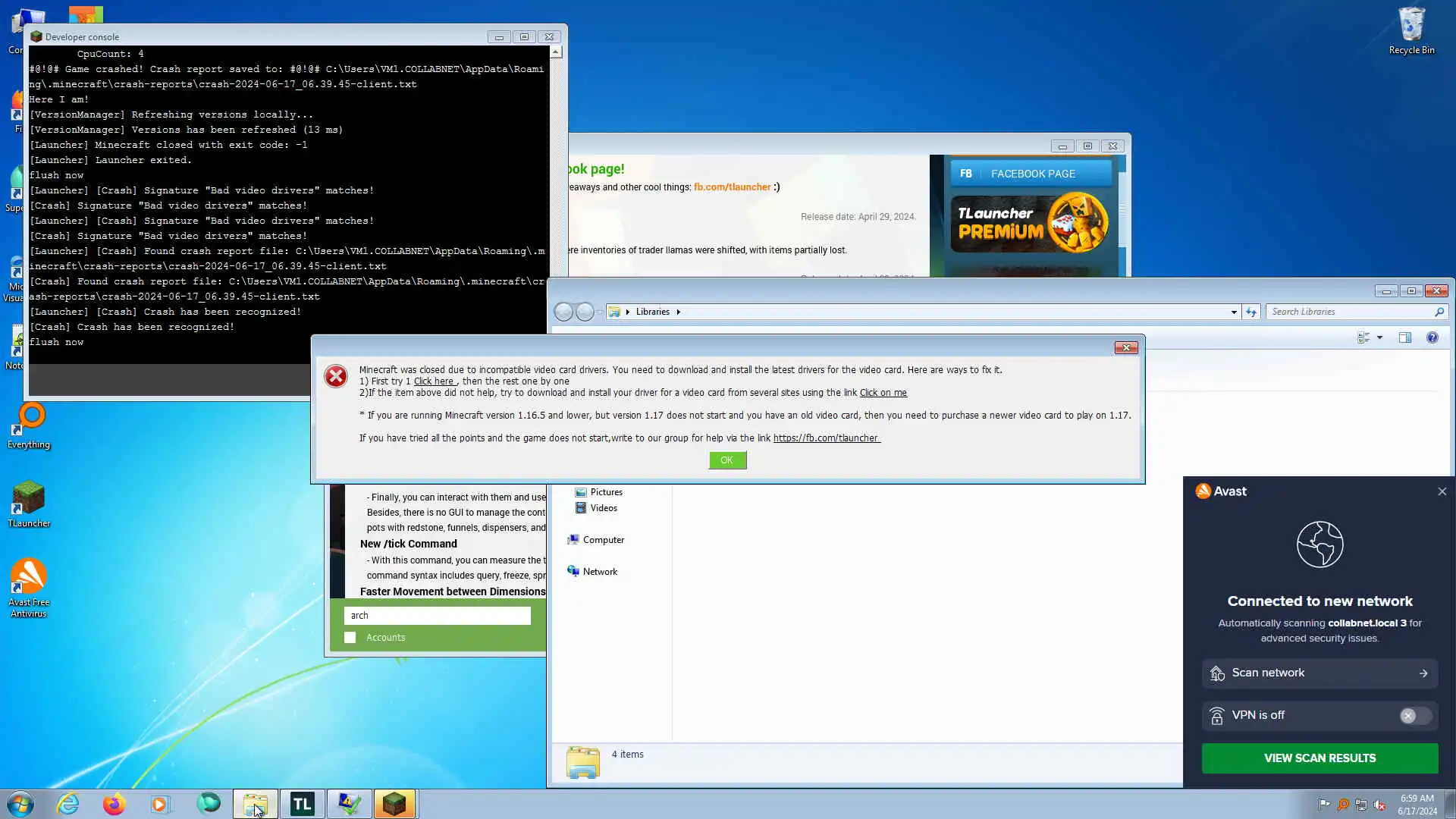Show the preview pane in Explorer

1404,337
